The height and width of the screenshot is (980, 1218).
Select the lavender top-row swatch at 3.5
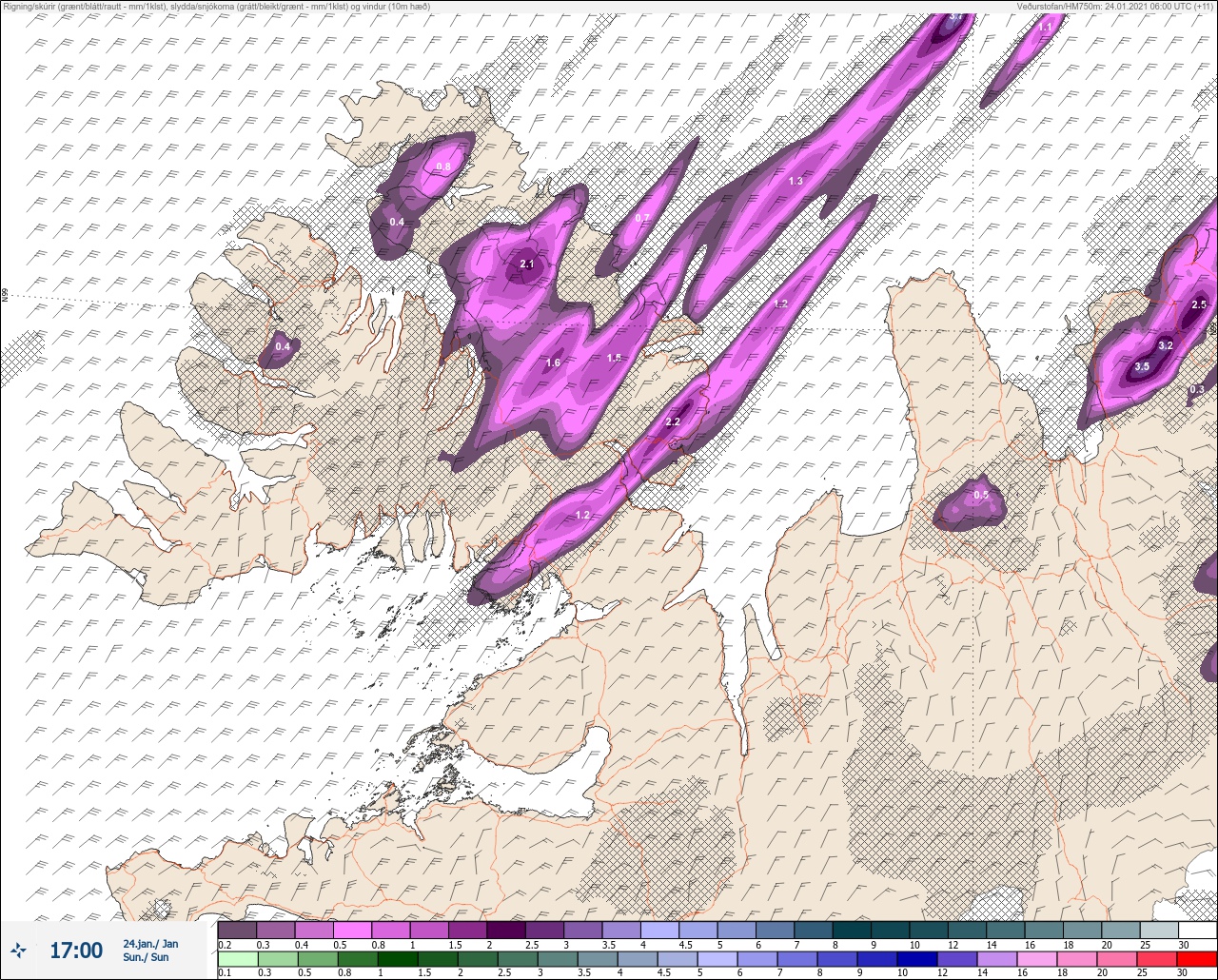pyautogui.click(x=620, y=930)
